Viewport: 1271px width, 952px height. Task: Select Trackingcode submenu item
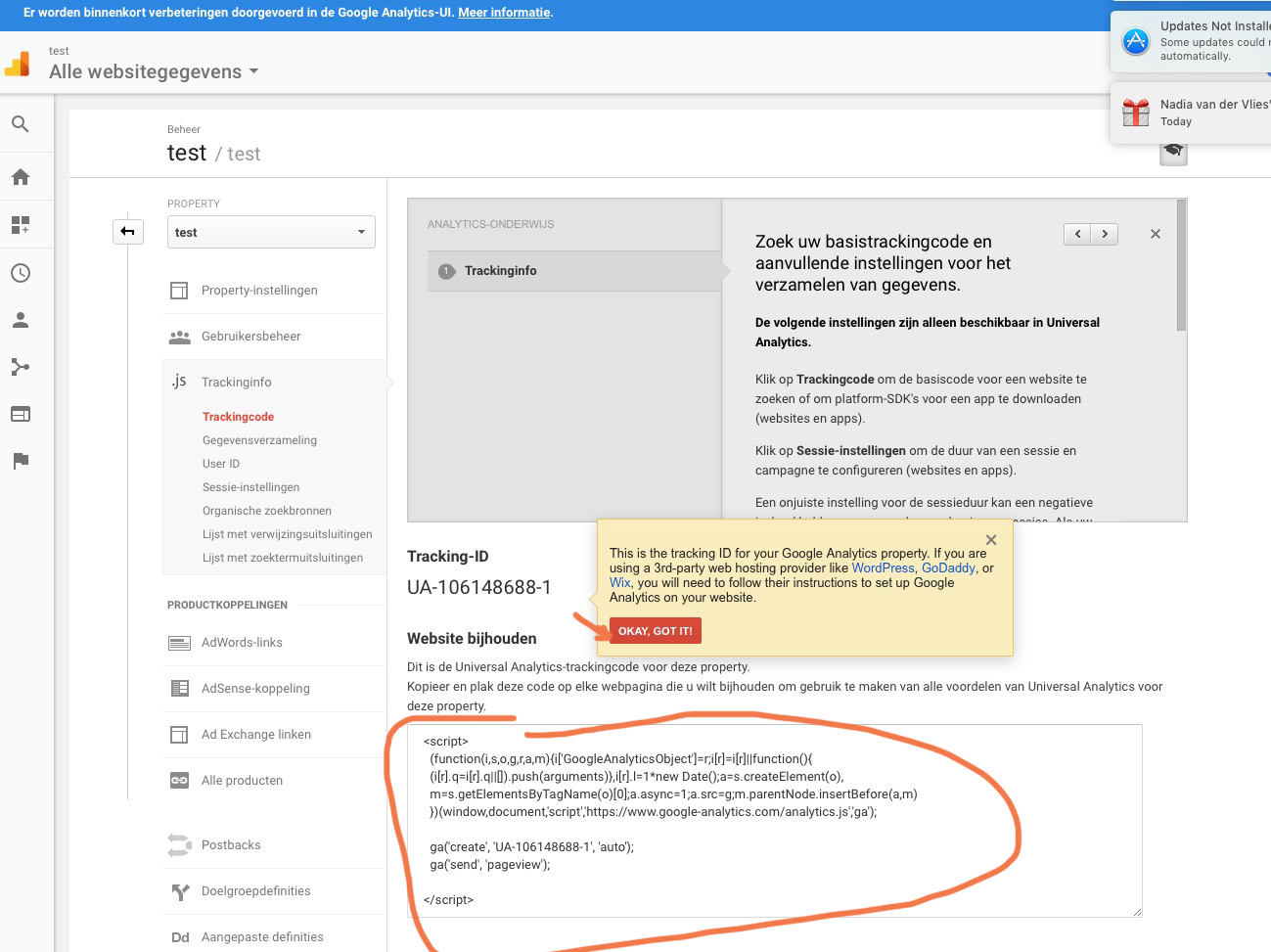(238, 417)
